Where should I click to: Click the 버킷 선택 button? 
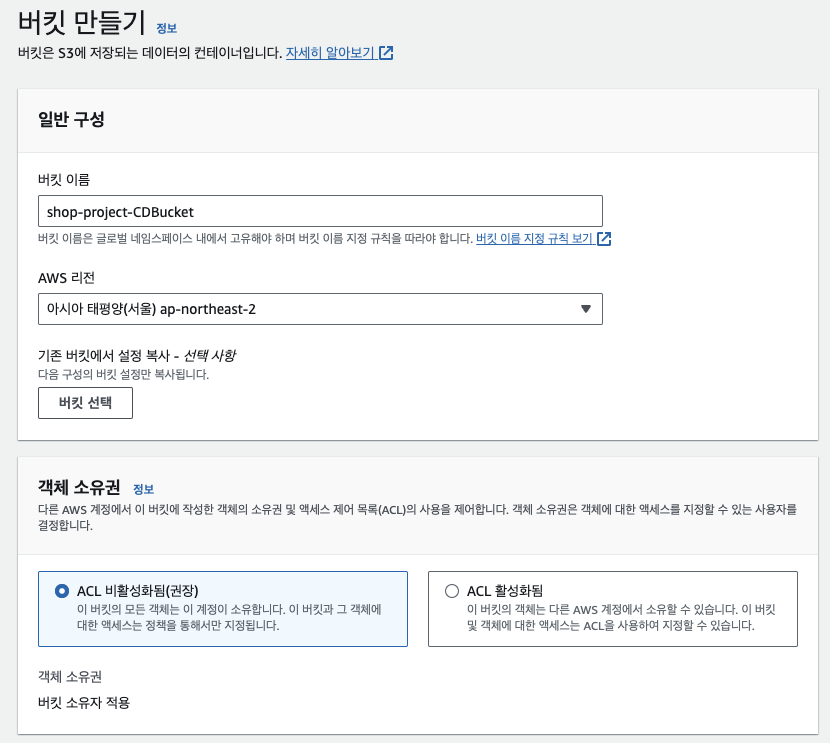pos(85,403)
